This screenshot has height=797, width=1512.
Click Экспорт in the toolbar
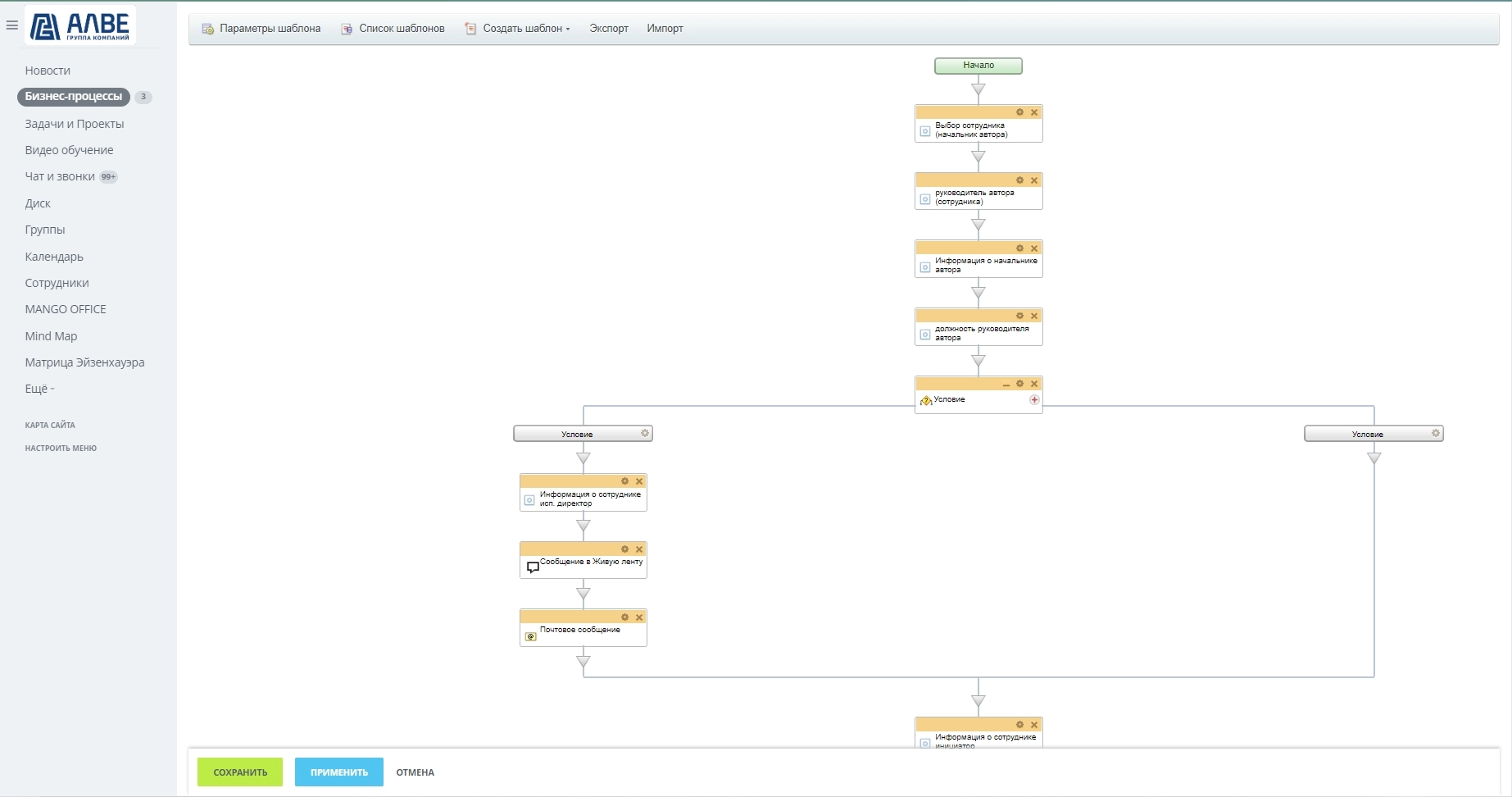(609, 29)
